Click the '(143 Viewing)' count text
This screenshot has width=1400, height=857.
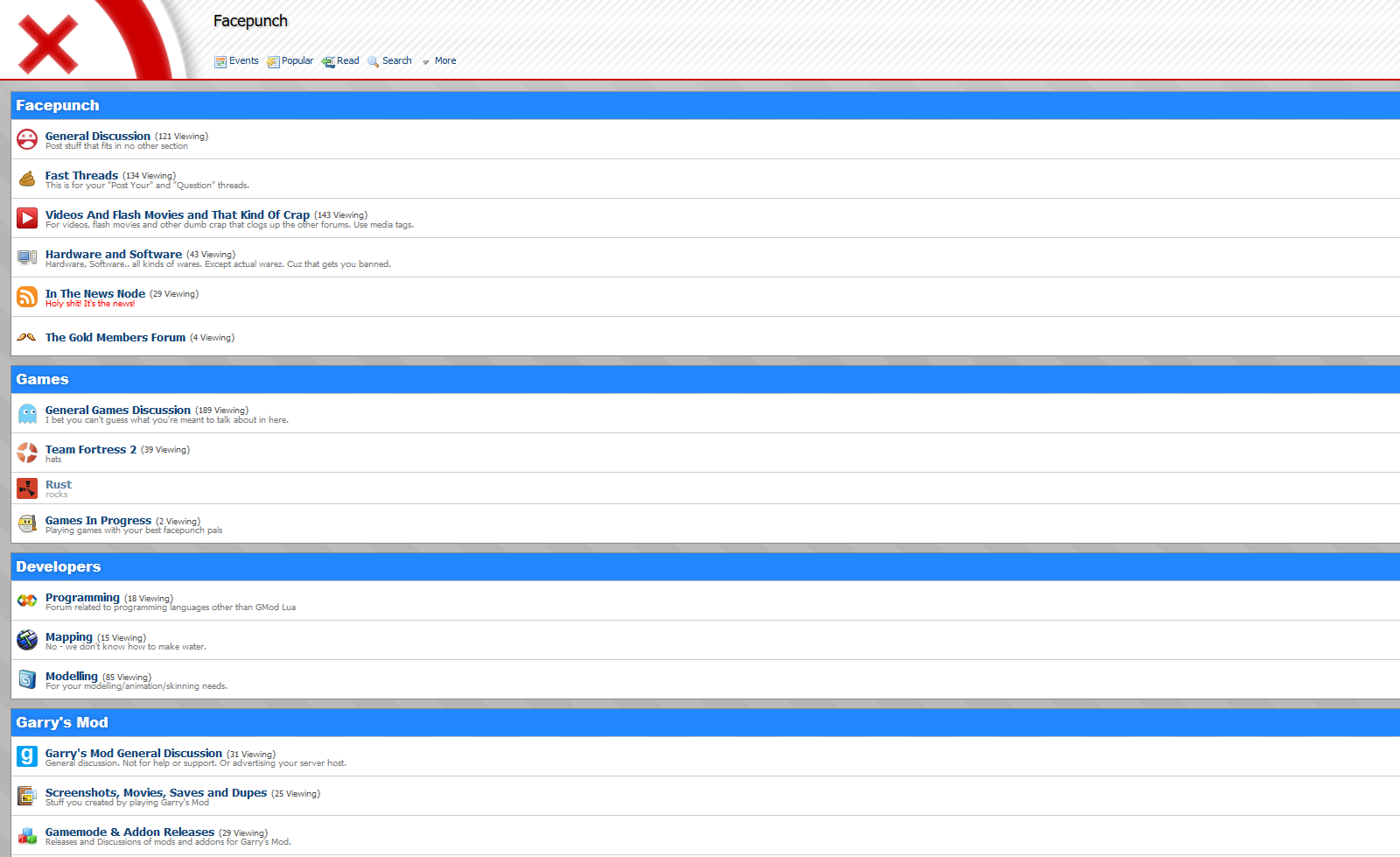point(340,215)
